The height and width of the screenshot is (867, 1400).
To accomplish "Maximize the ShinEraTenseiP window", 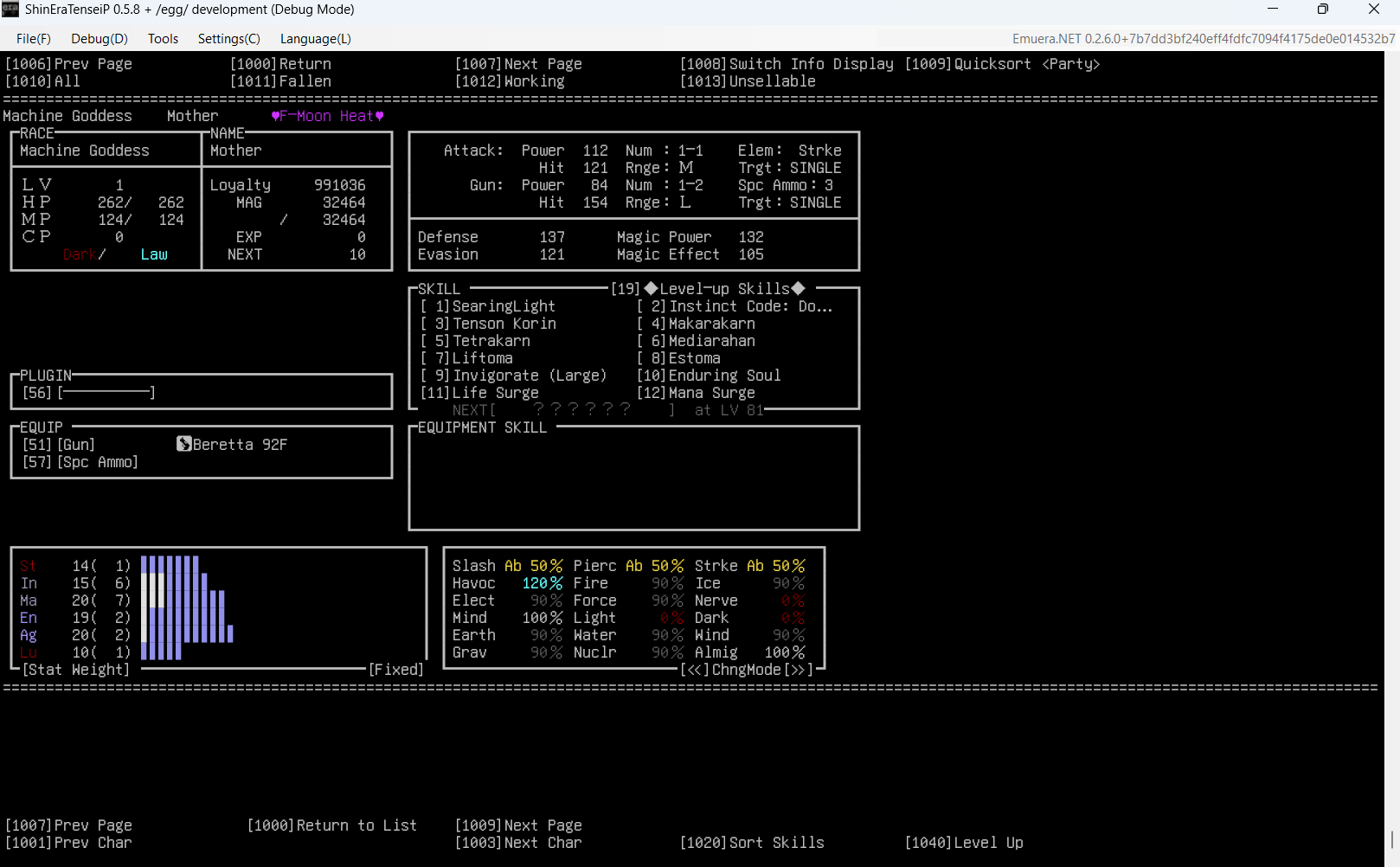I will pyautogui.click(x=1323, y=10).
